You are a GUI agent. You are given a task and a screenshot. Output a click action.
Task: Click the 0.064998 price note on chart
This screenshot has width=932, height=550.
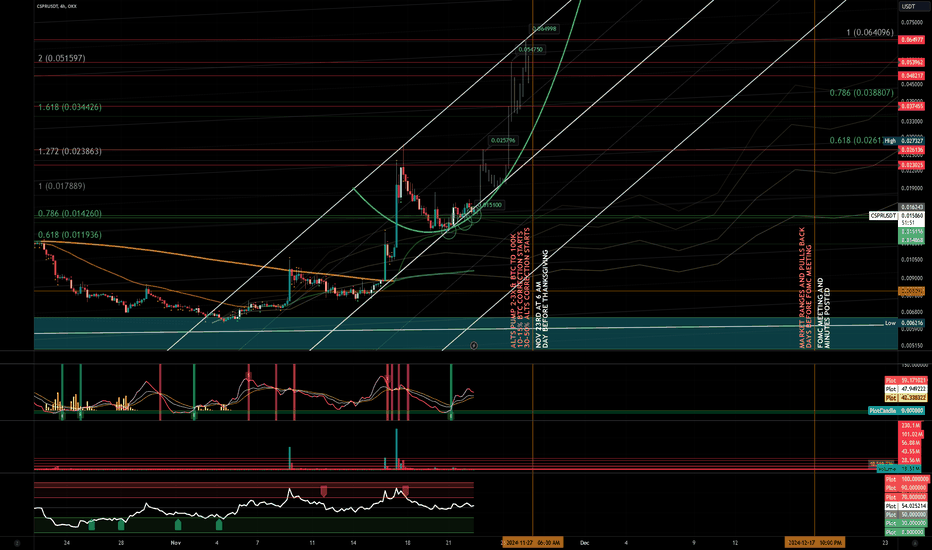tap(544, 29)
